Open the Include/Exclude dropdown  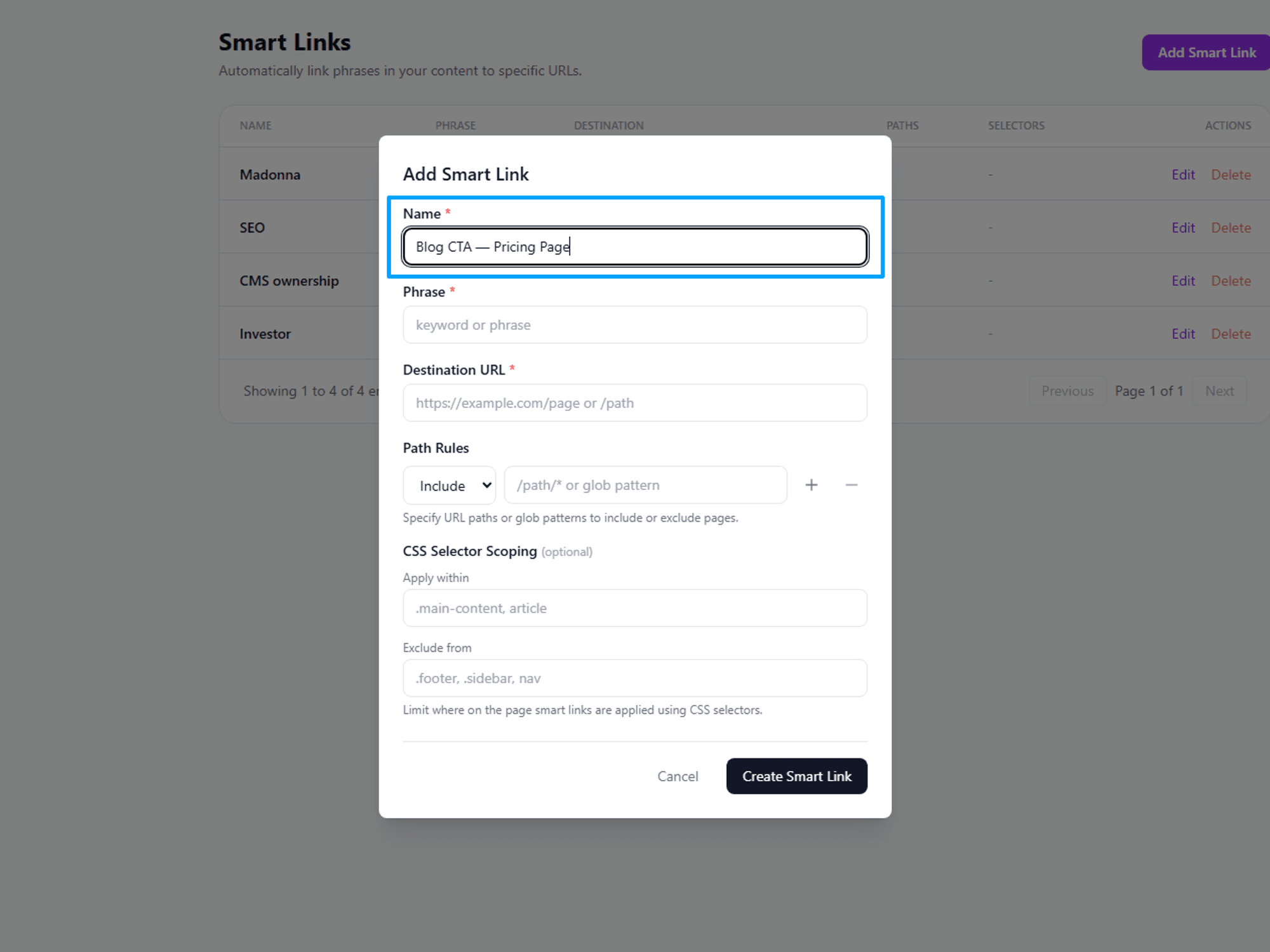click(449, 485)
